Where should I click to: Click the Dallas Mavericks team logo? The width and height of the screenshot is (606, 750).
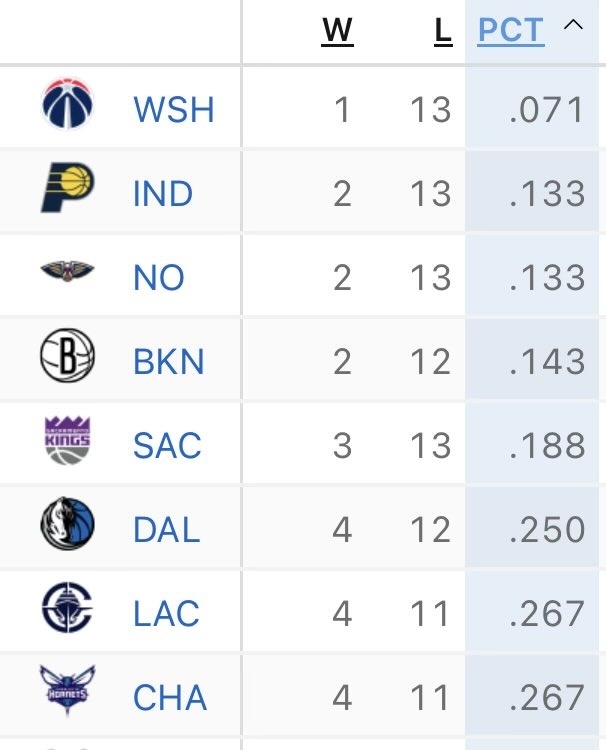click(x=67, y=525)
